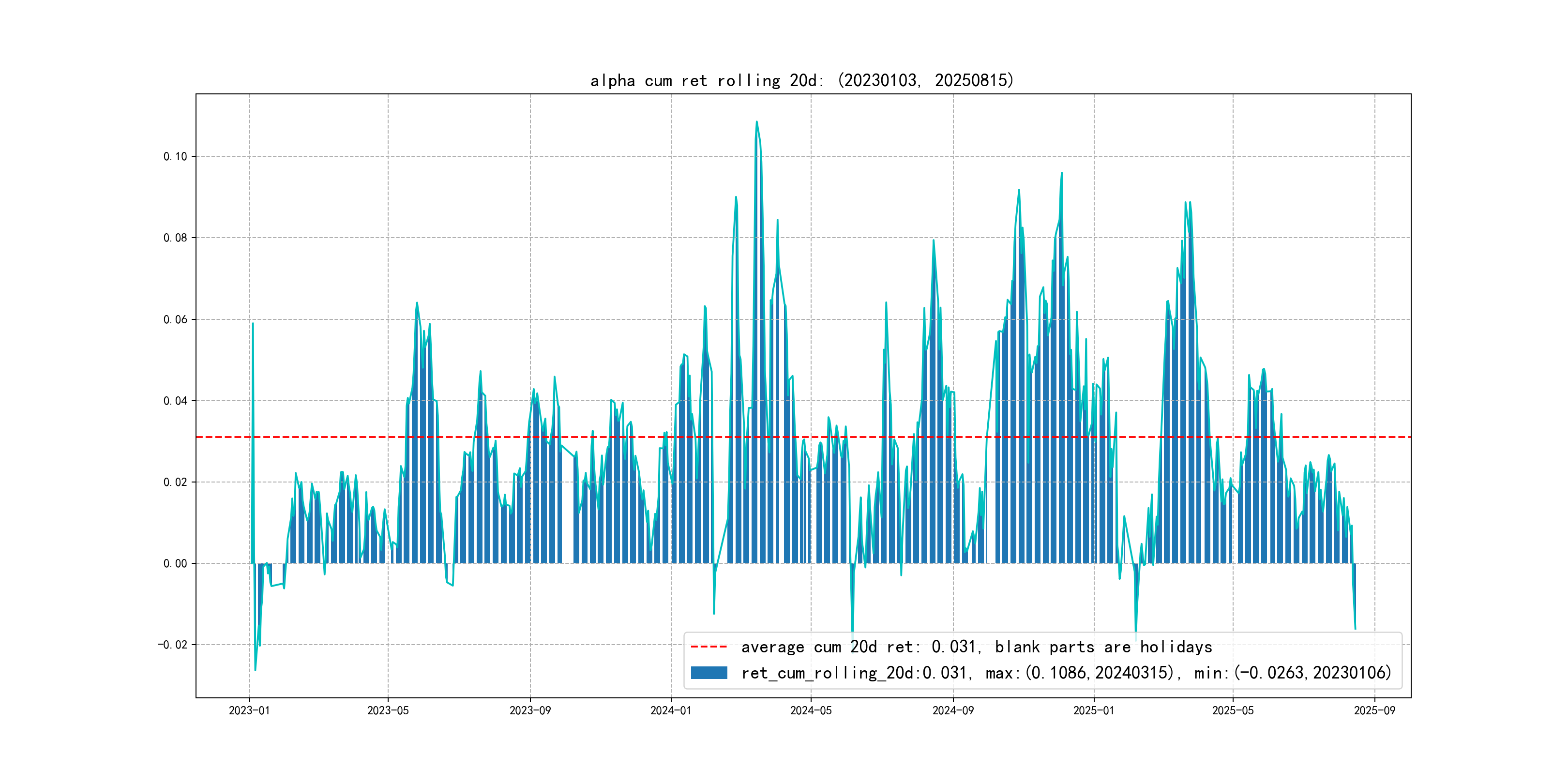This screenshot has height=784, width=1568.
Task: Click the 0.08 y-axis tick label
Action: pos(175,238)
